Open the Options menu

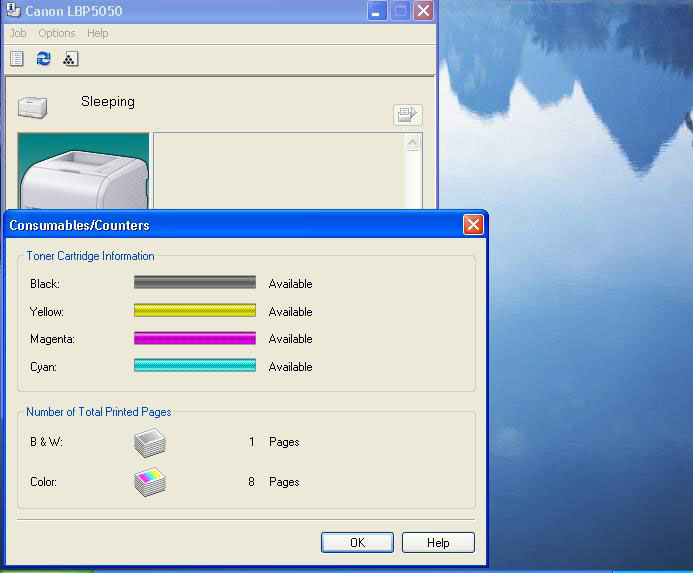(x=57, y=33)
